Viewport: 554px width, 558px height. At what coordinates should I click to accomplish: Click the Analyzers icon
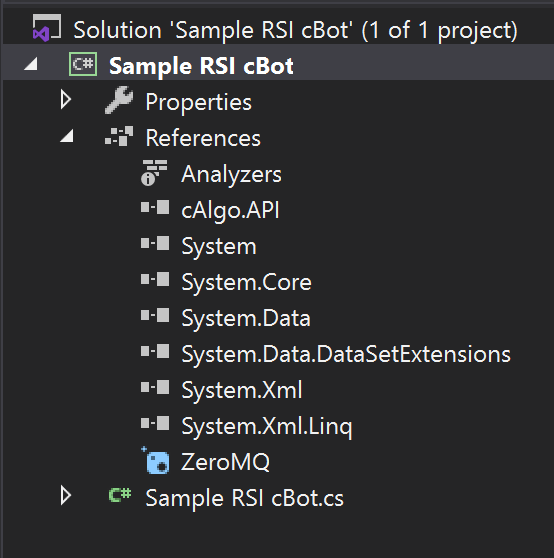(x=154, y=173)
